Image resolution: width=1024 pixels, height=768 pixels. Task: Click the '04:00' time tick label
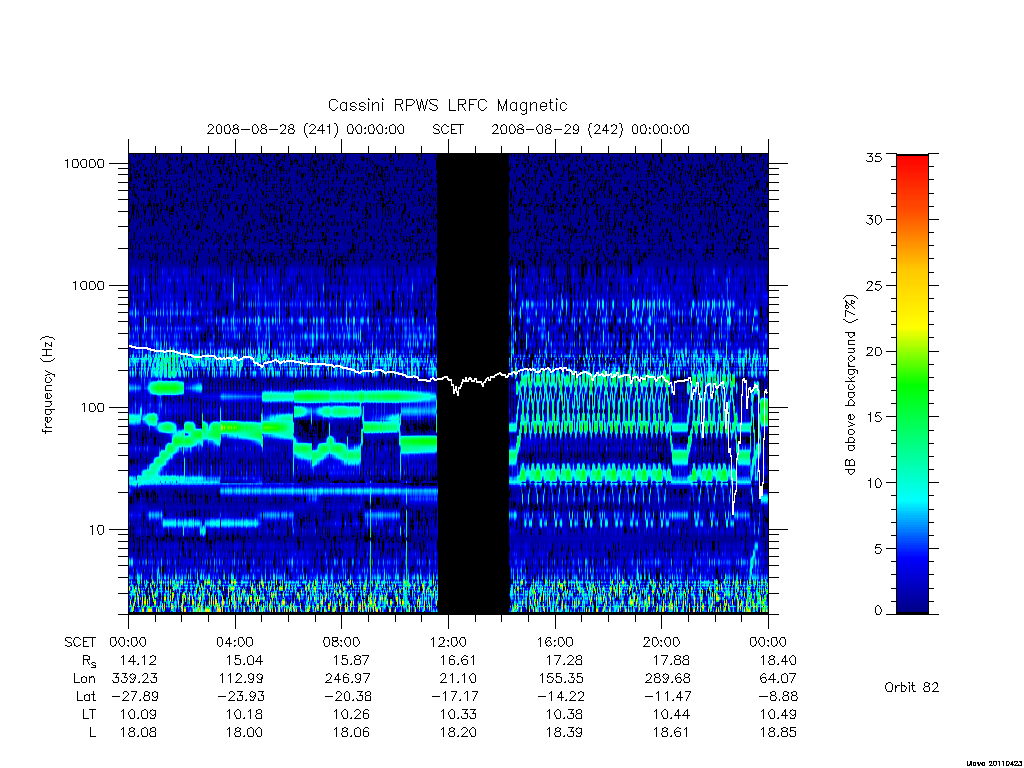pyautogui.click(x=234, y=642)
